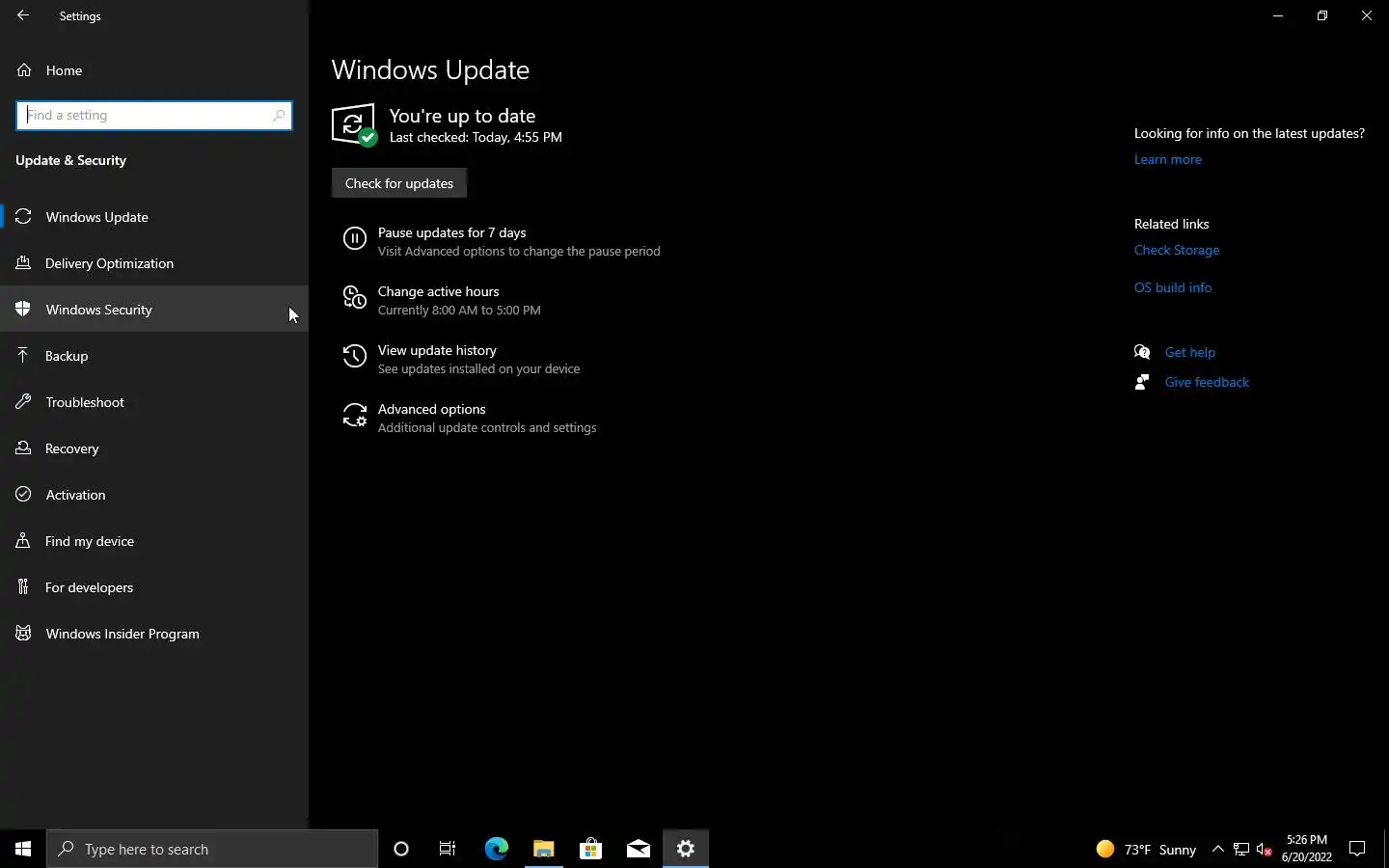The height and width of the screenshot is (868, 1389).
Task: Open Microsoft Store from the taskbar
Action: coord(590,849)
